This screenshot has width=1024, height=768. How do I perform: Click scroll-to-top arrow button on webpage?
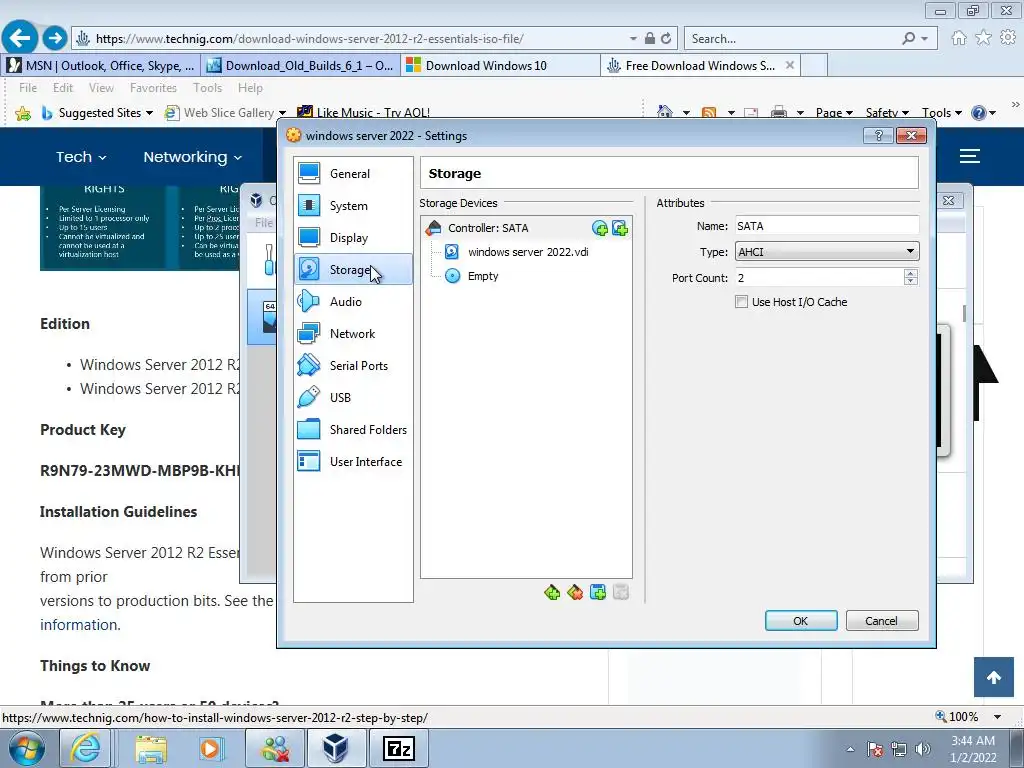point(994,677)
